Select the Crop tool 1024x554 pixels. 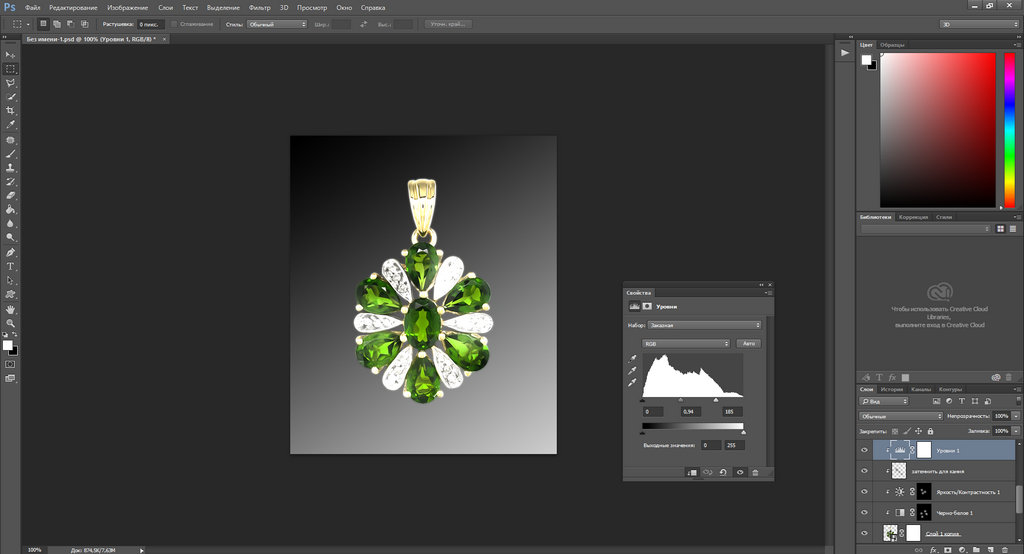pos(10,111)
